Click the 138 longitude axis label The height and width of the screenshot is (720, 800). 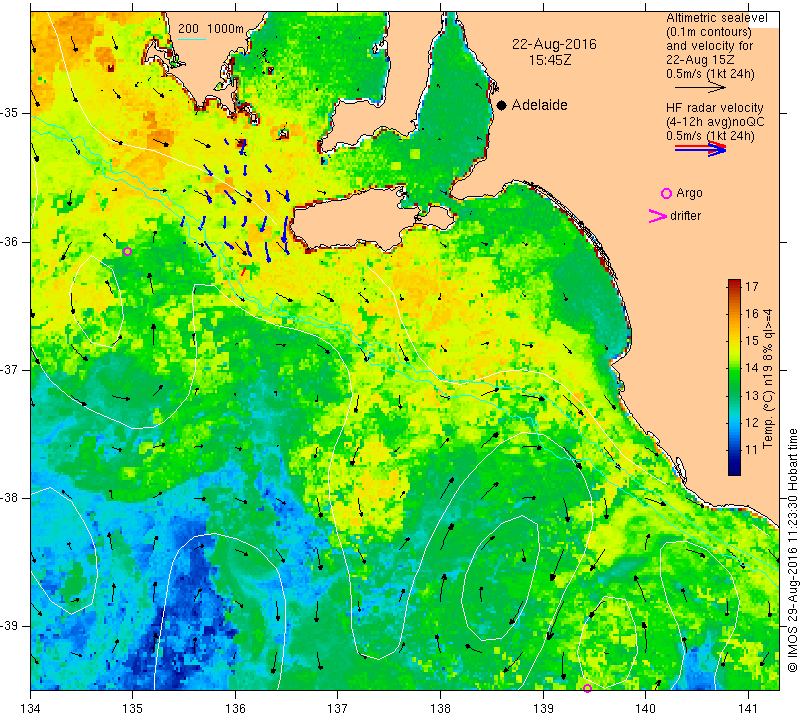440,709
